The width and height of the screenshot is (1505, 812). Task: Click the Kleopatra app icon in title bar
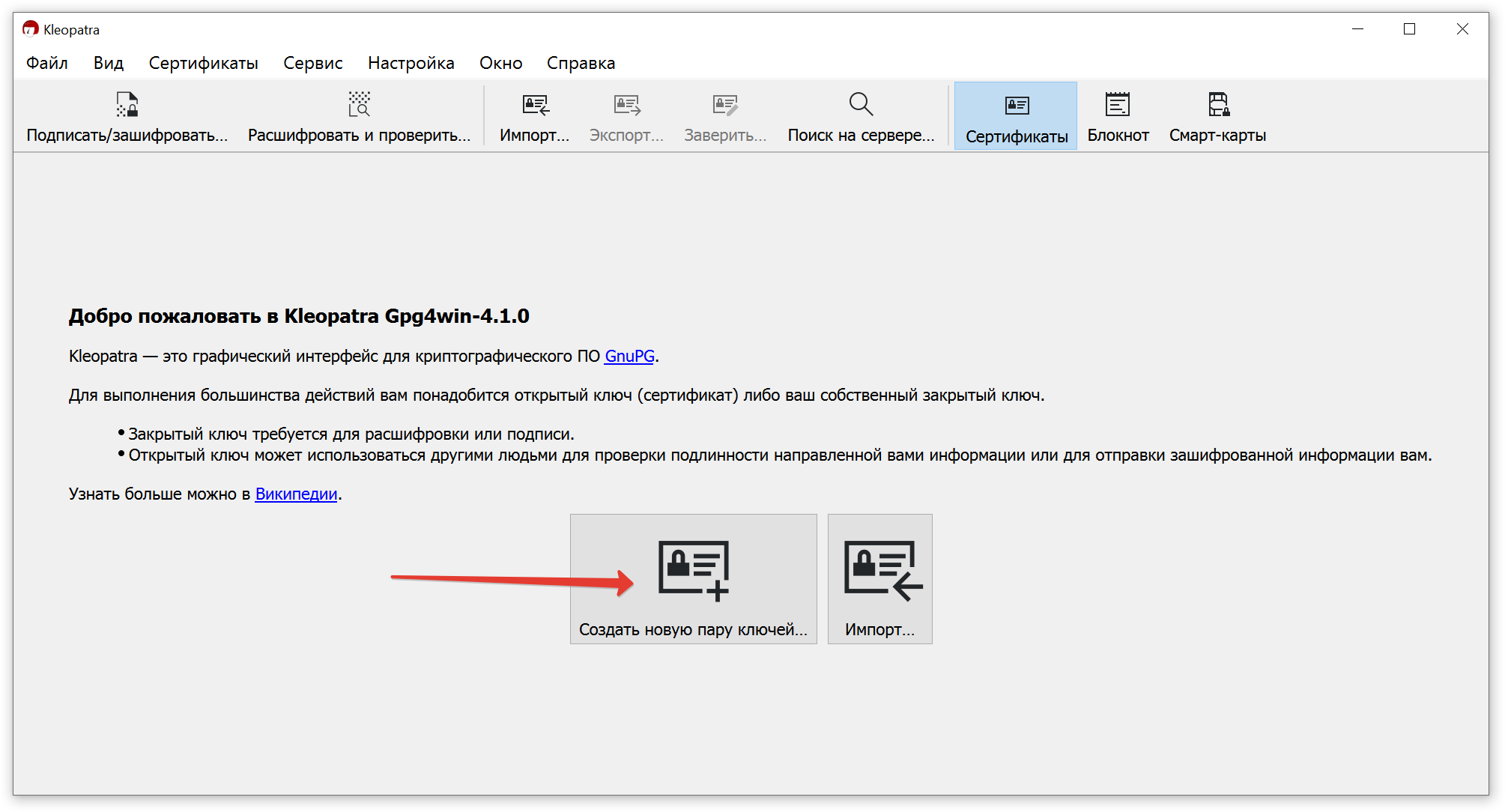pyautogui.click(x=30, y=29)
